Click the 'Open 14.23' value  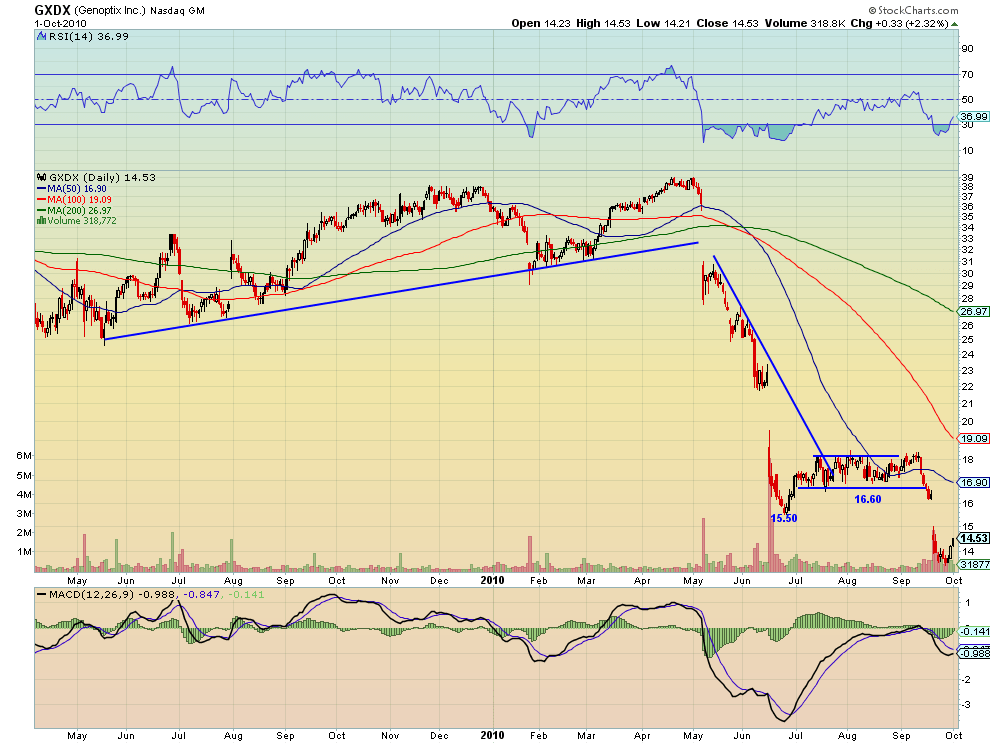point(540,23)
